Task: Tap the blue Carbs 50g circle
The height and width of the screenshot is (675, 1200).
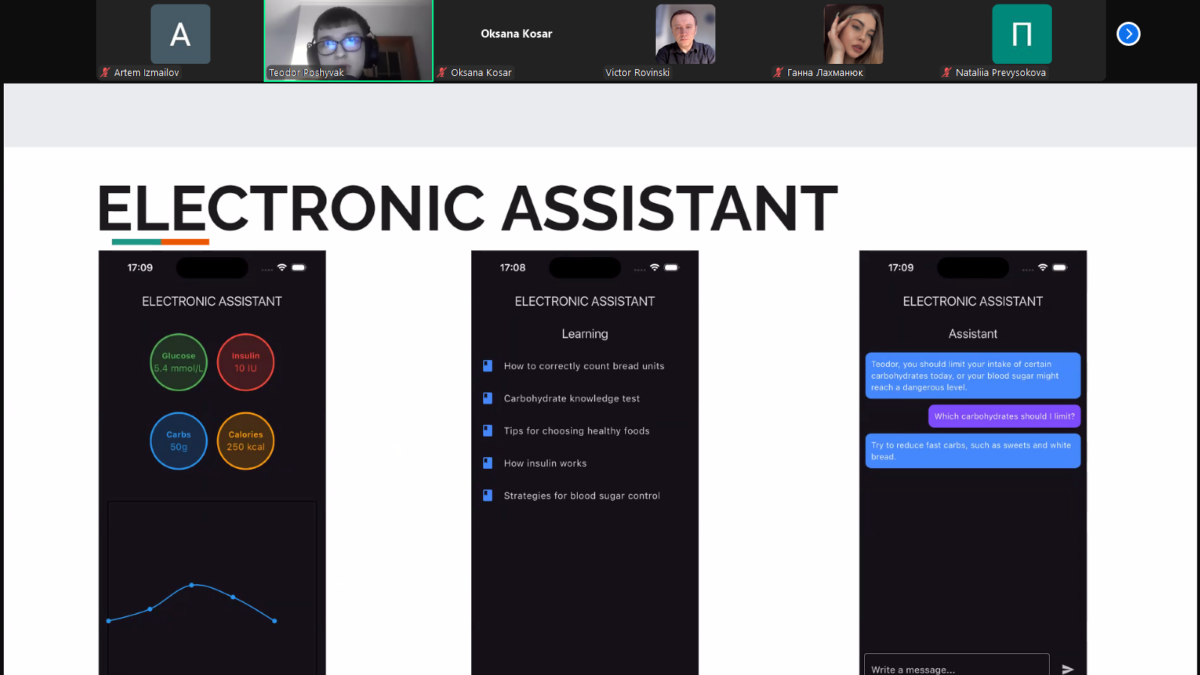Action: coord(179,441)
